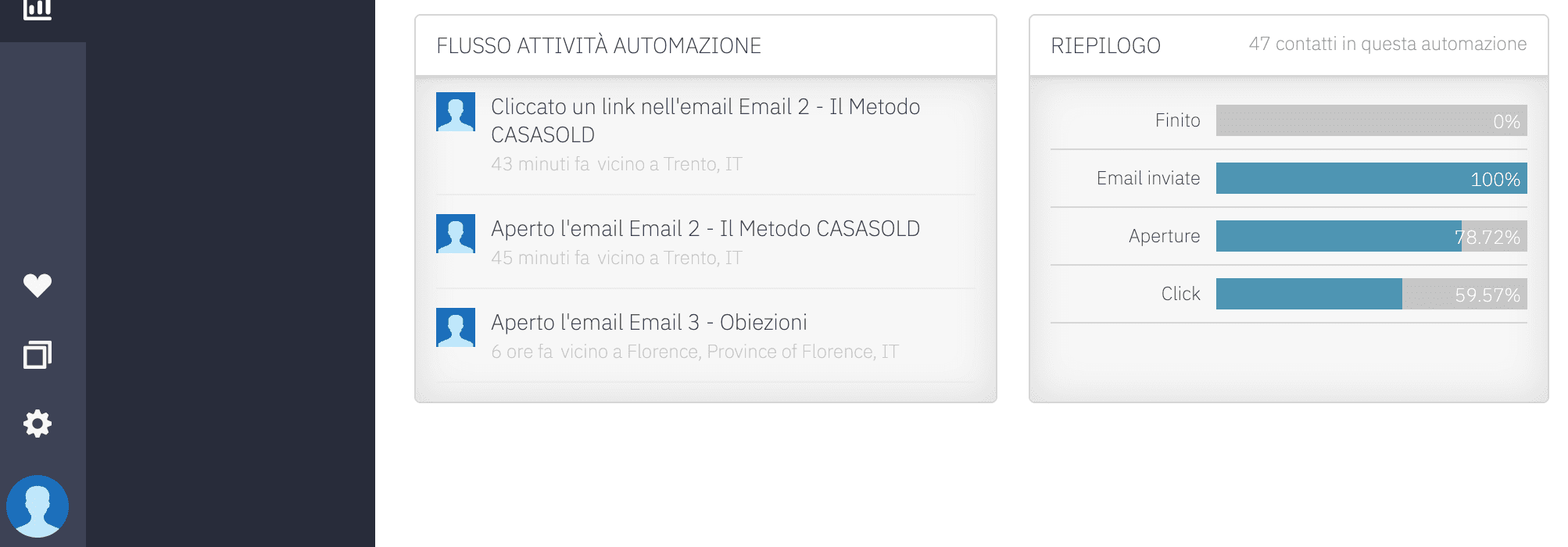The image size is (1568, 547).
Task: Select the 'Aperto l'email Email 3 - Obiezioni' entry
Action: point(649,322)
